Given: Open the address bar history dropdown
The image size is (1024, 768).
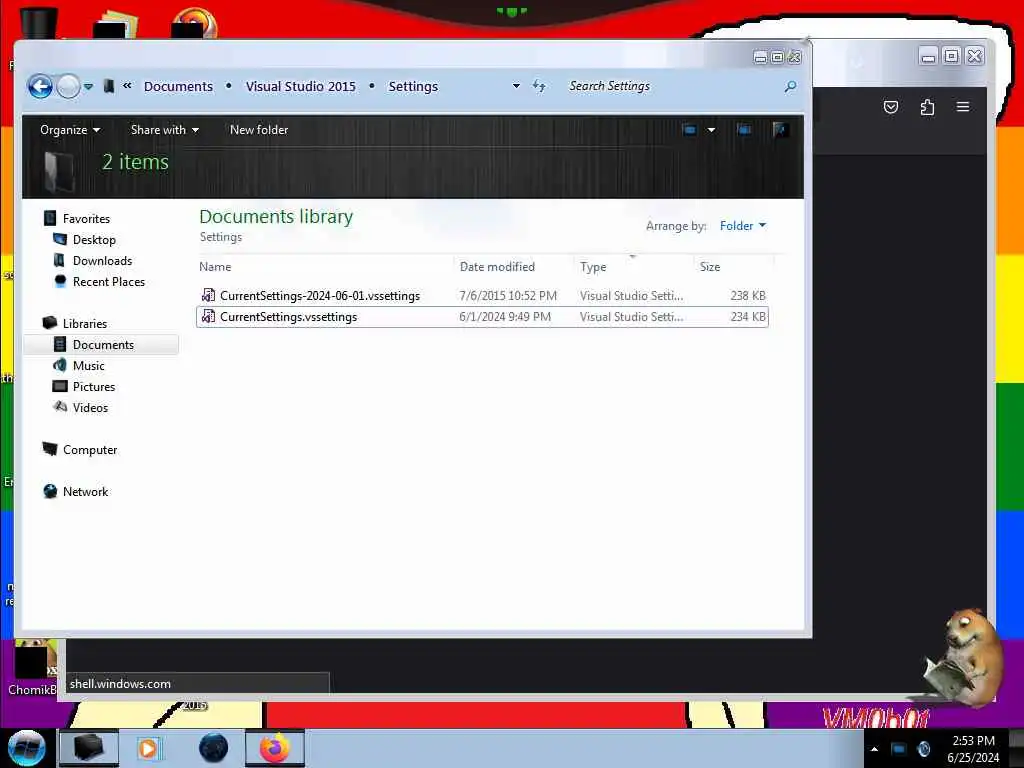Looking at the screenshot, I should [x=516, y=86].
